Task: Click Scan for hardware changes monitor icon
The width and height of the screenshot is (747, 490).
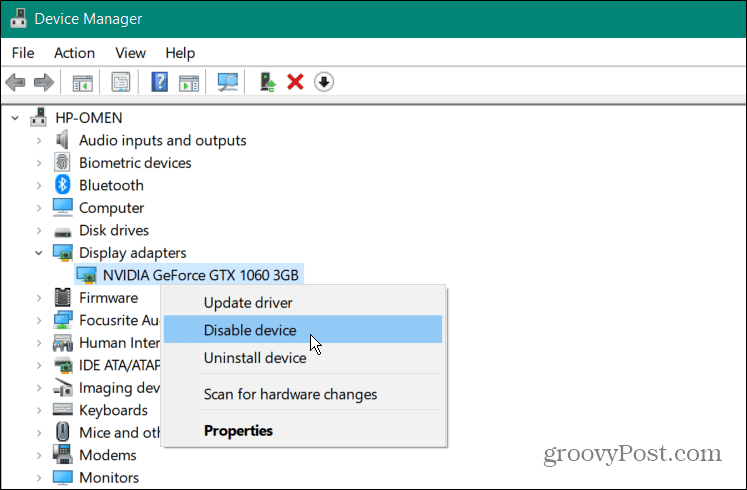Action: tap(228, 82)
